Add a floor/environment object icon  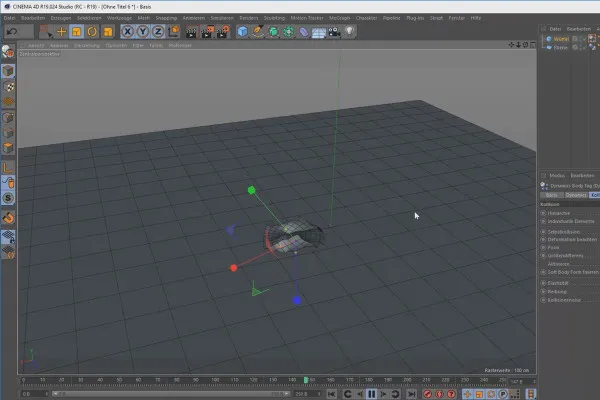point(319,33)
